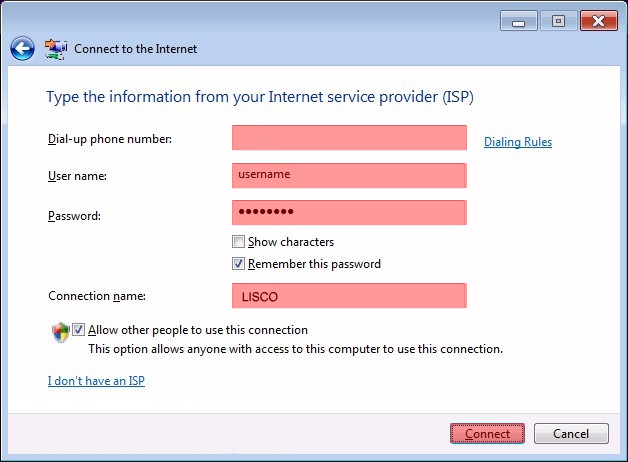This screenshot has width=628, height=462.
Task: Toggle Allow other people to use this connection
Action: click(x=78, y=330)
